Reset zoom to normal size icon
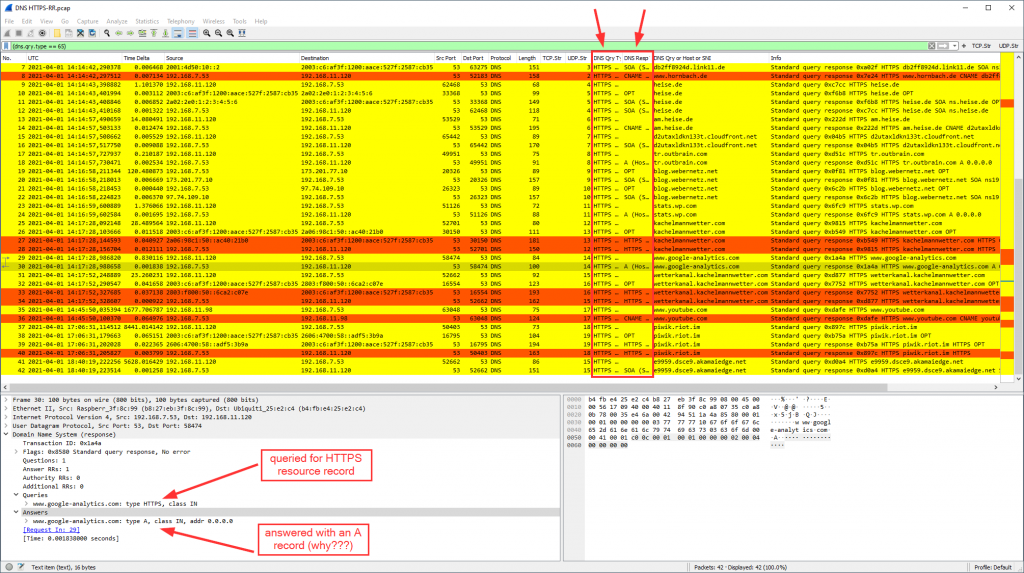This screenshot has width=1024, height=573. coord(230,33)
